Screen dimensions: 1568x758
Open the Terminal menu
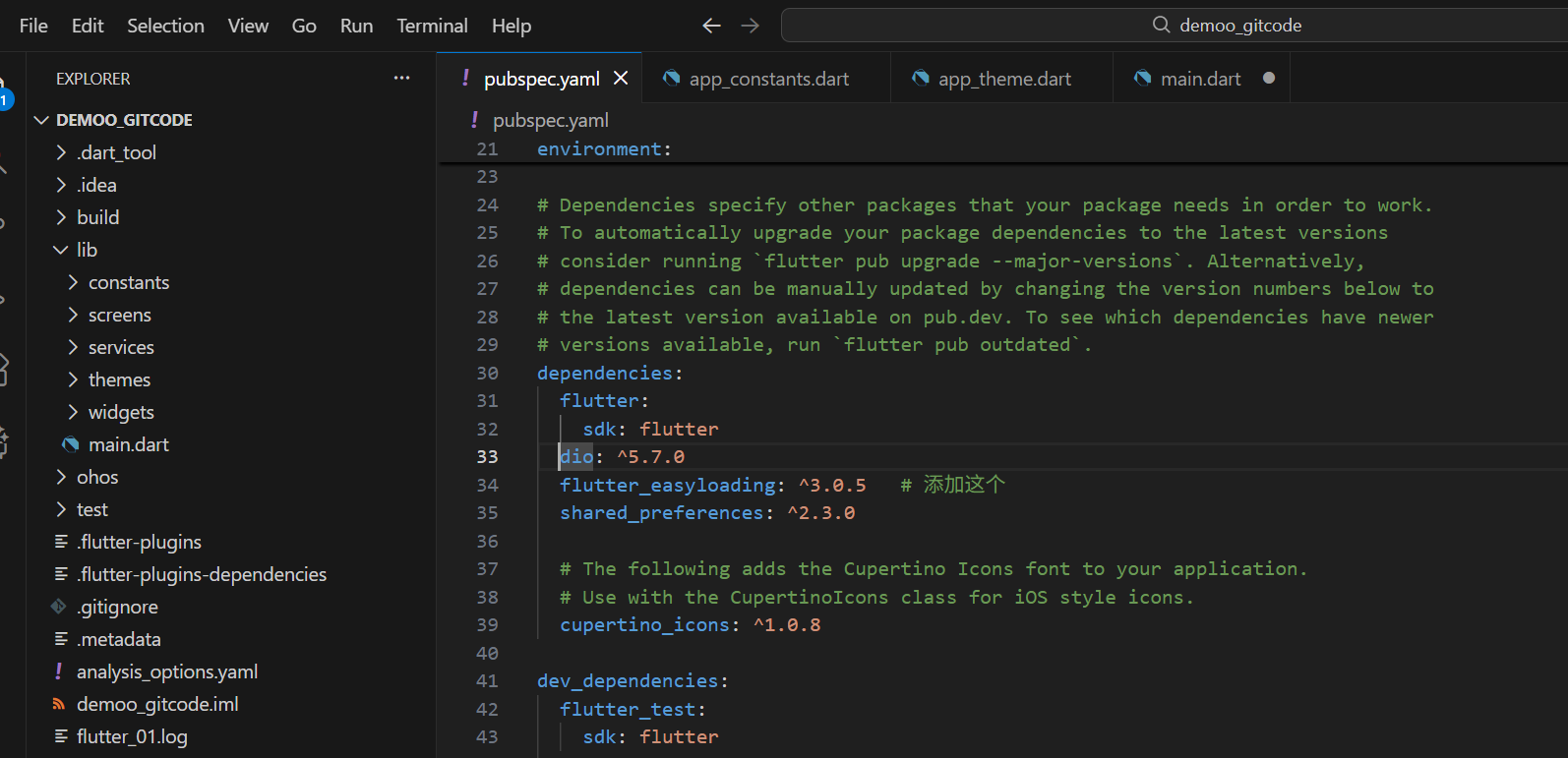[x=432, y=26]
